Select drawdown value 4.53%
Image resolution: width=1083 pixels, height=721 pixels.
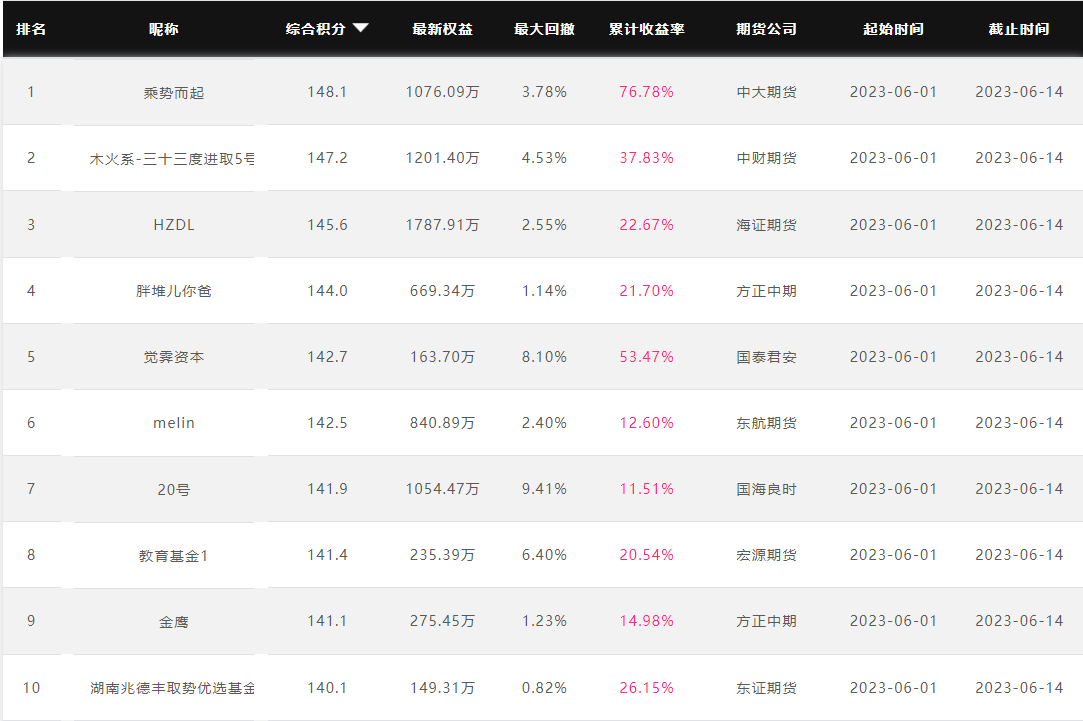click(x=544, y=158)
